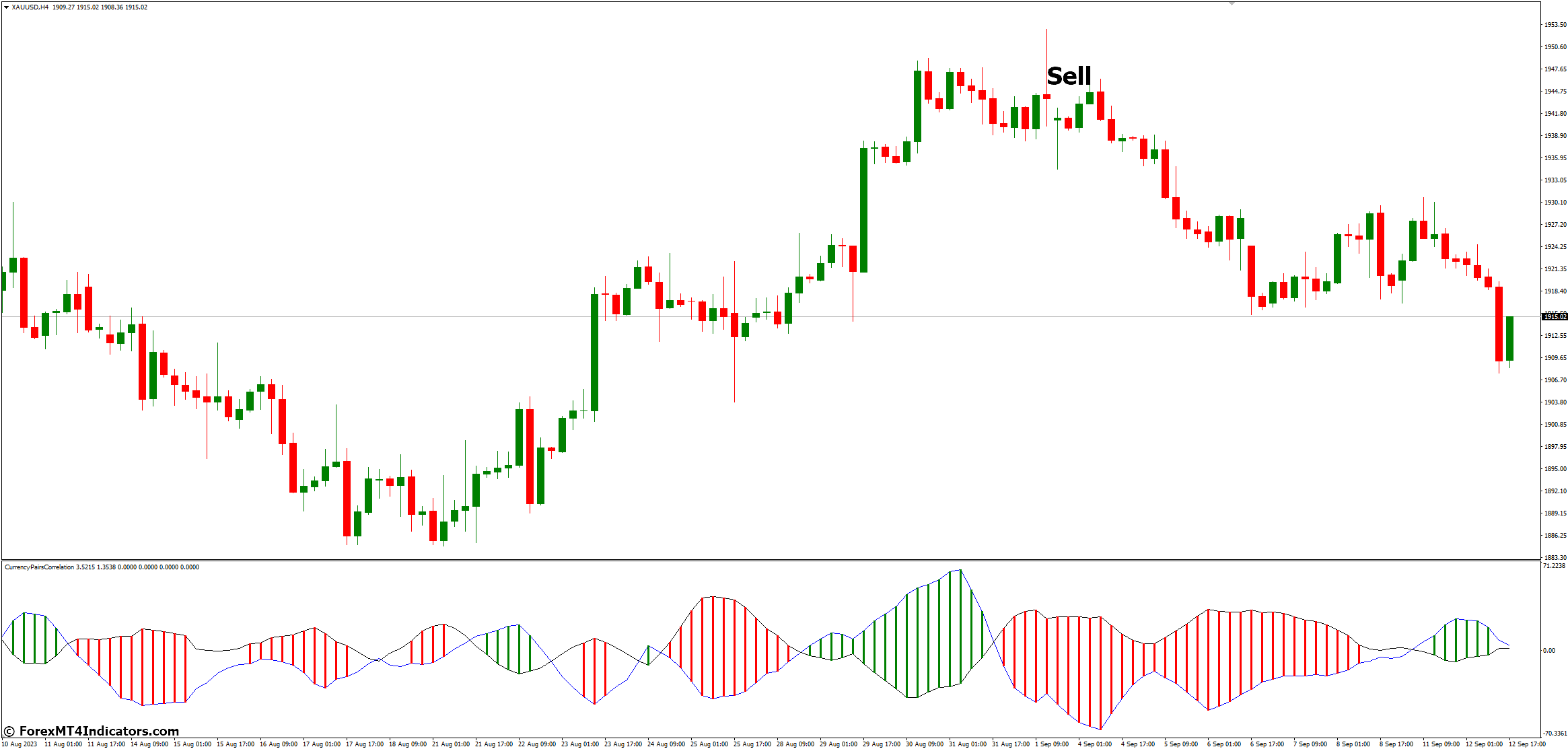The image size is (1568, 749).
Task: Click the 71.2238 indicator scale maximum
Action: tap(1554, 566)
